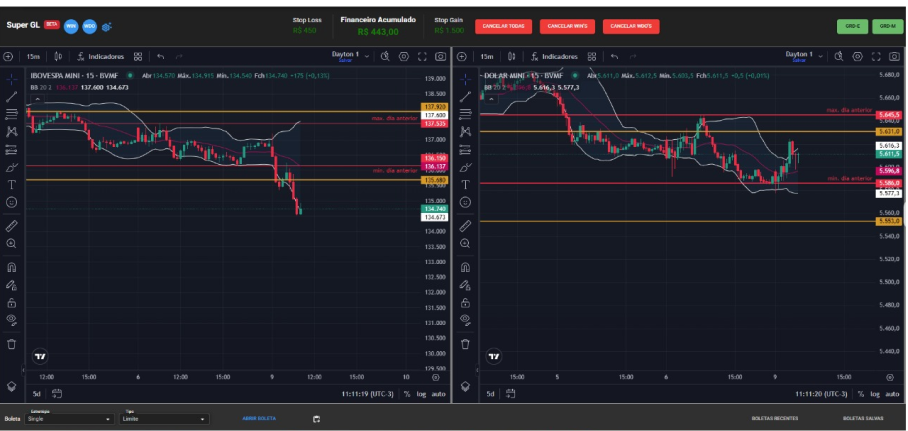
Task: Toggle lock all drawings in IBOVESPA chart
Action: pyautogui.click(x=12, y=303)
